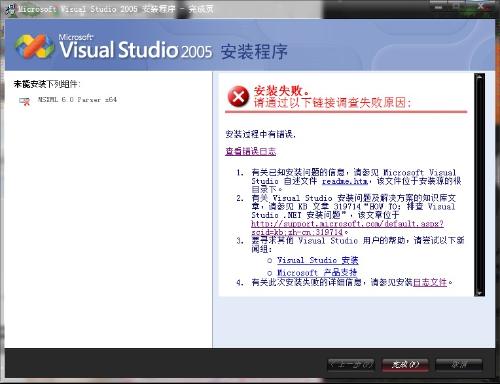
Task: Click the vertical scrollbar track of the error panel
Action: 479,185
